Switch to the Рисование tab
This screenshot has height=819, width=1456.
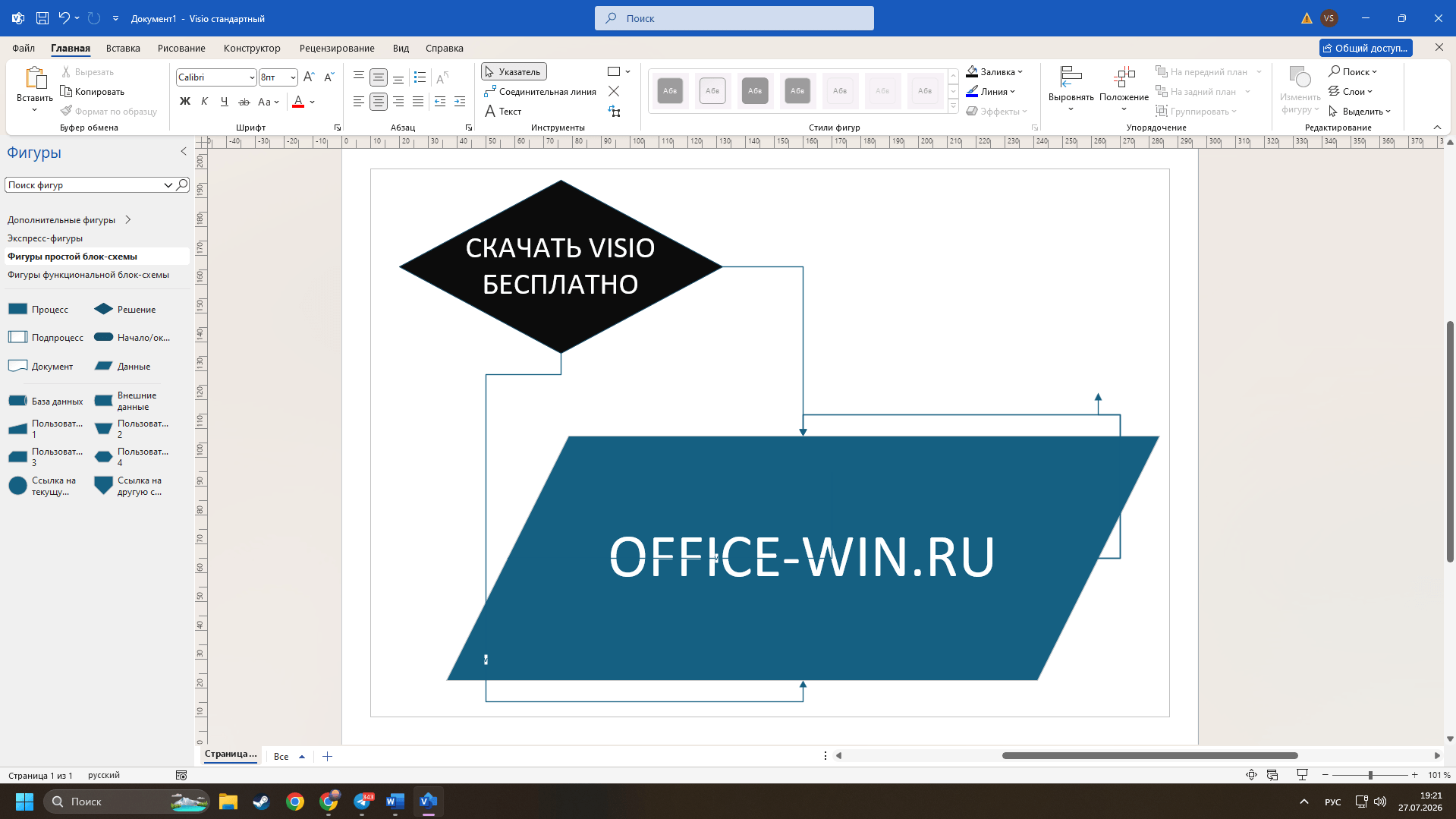[x=181, y=49]
